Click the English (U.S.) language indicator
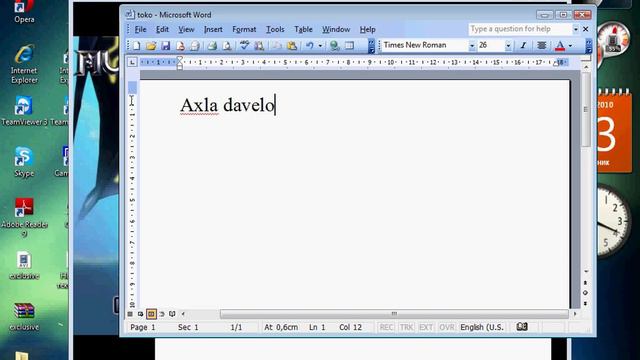The image size is (640, 360). click(x=482, y=327)
